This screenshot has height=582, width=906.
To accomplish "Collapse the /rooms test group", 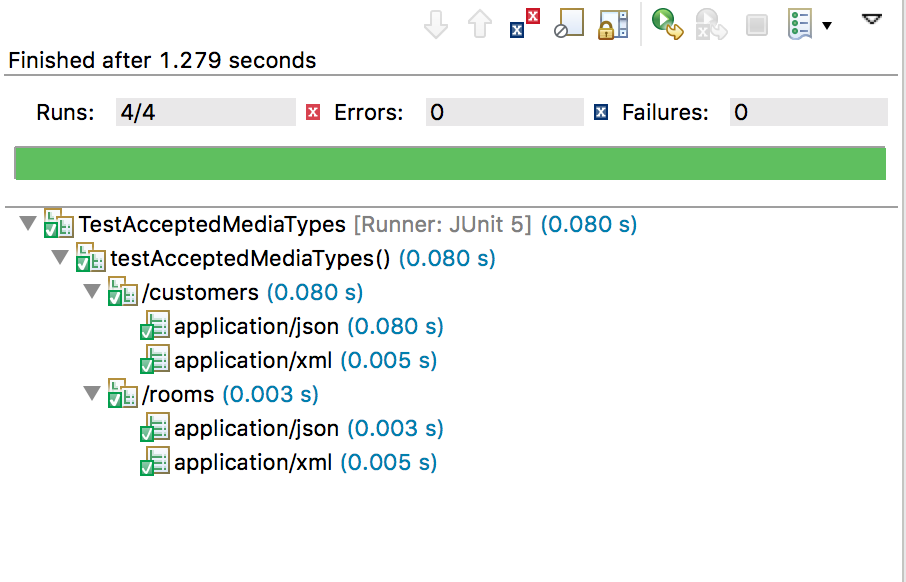I will pos(92,394).
